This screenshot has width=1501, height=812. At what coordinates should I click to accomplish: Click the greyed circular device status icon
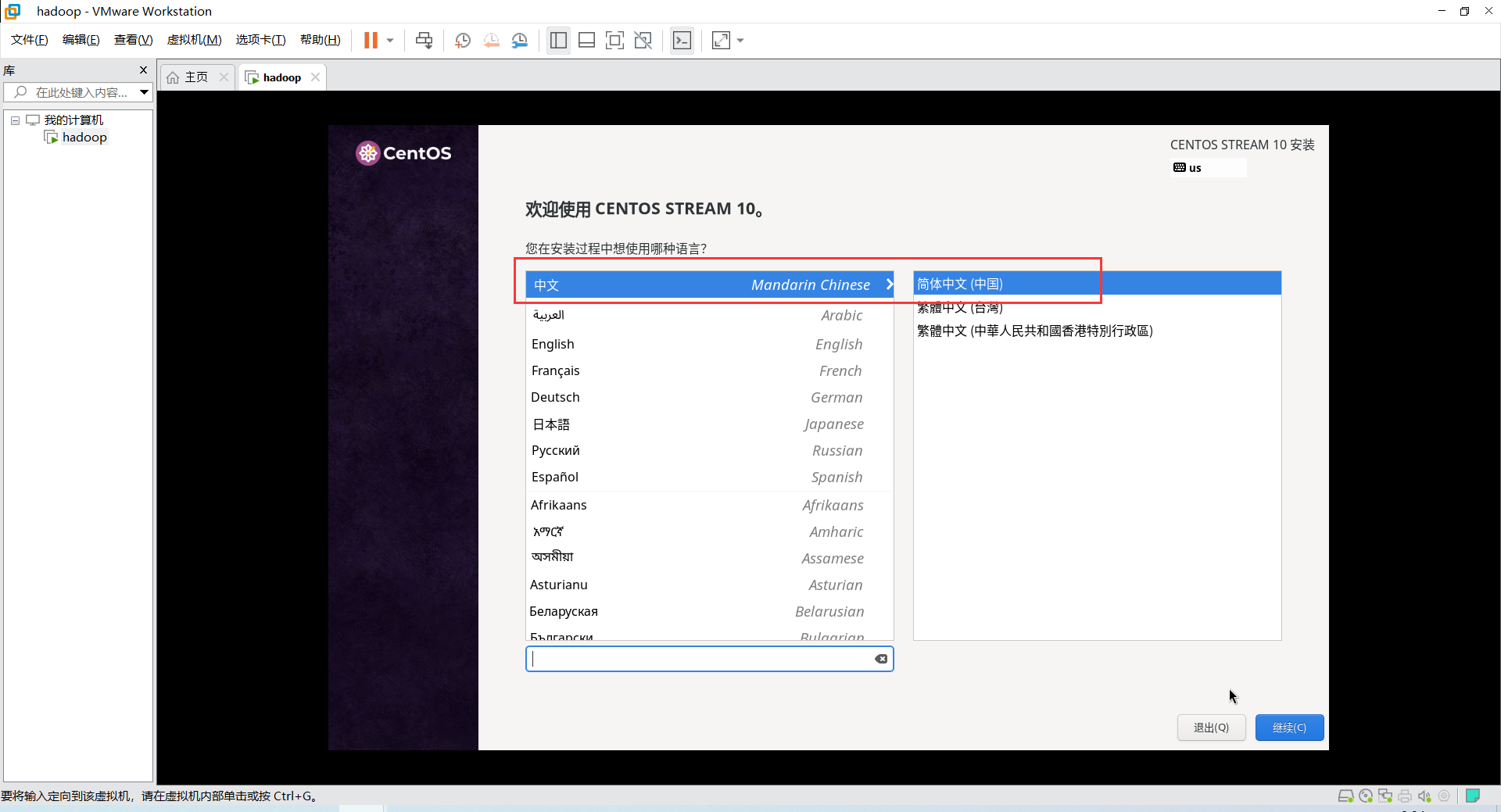point(1444,796)
